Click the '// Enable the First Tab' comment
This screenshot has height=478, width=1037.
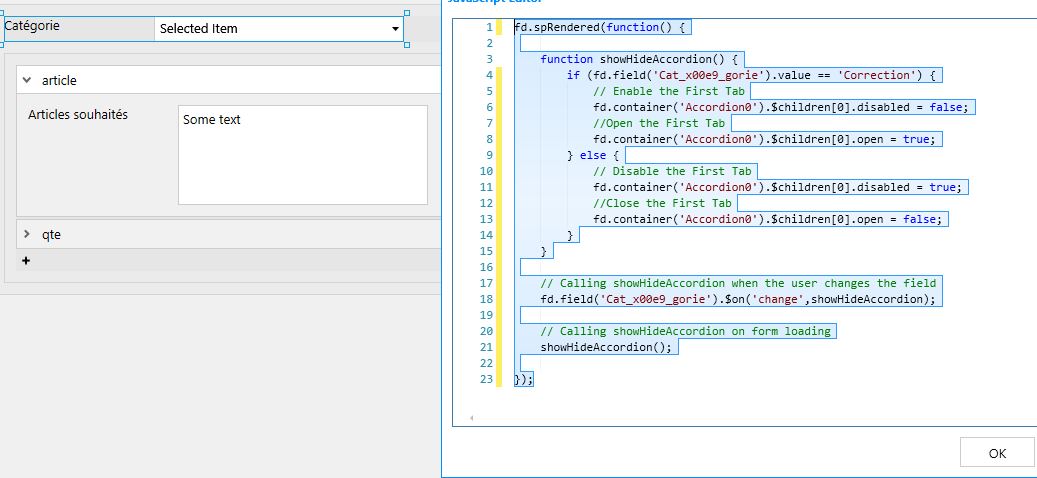point(670,91)
